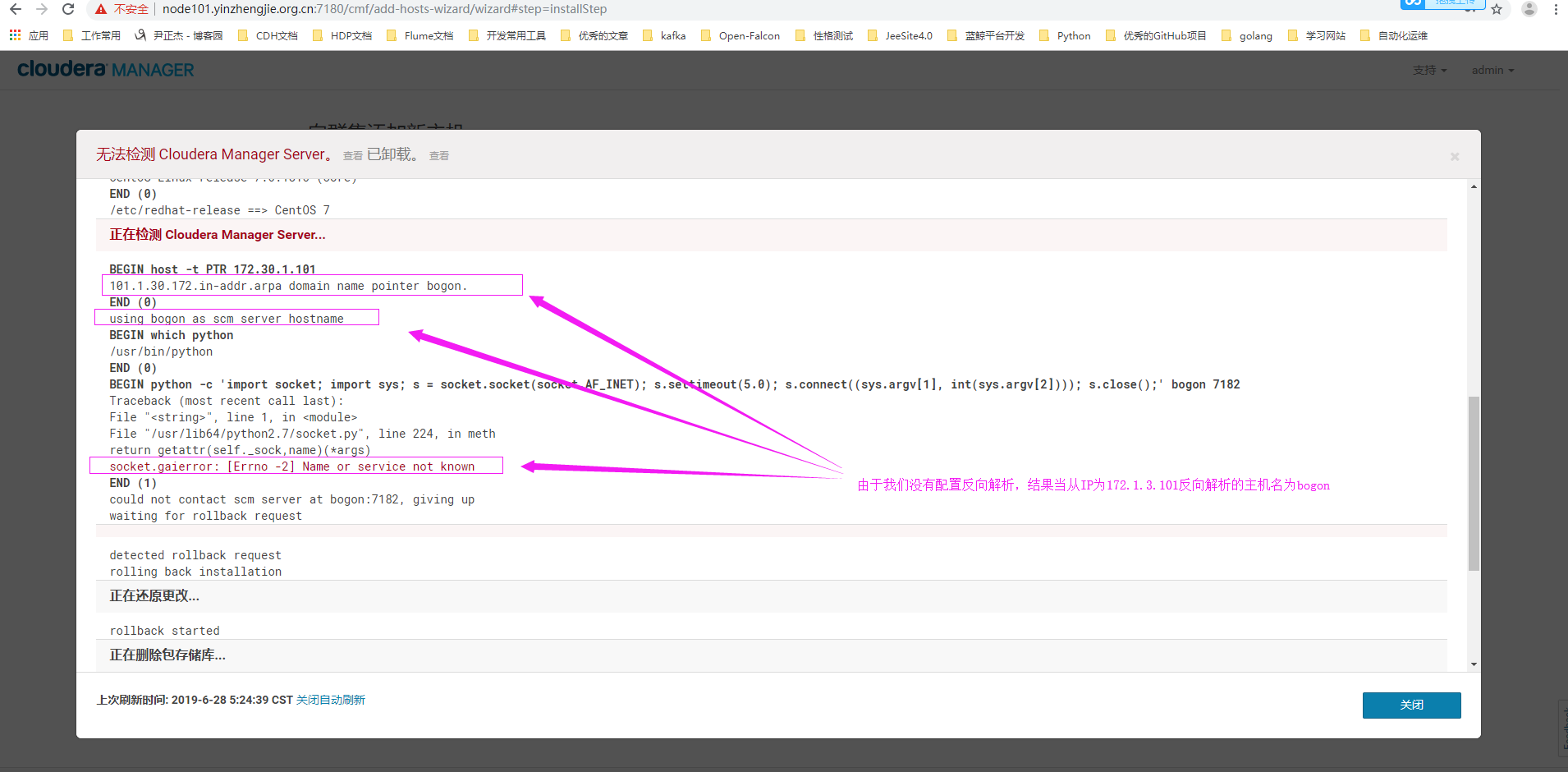
Task: Click 'using bogon as scm server hostname' line
Action: 227,319
